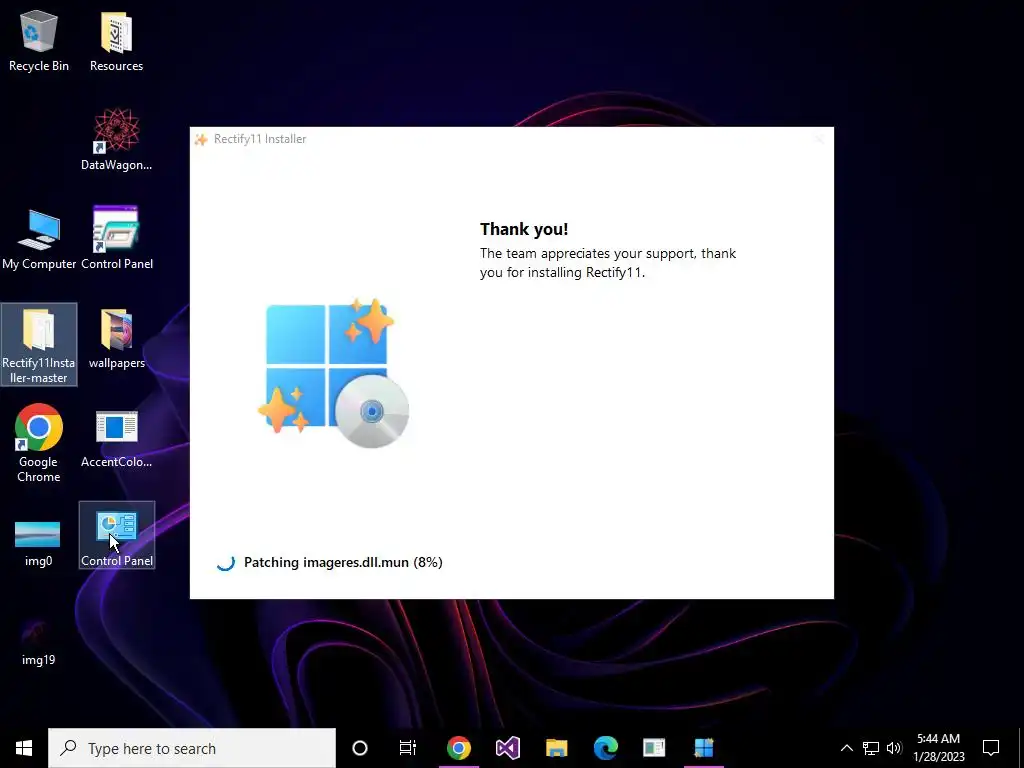Open Chrome from the taskbar
Screen dimensions: 1024x768
click(x=458, y=748)
